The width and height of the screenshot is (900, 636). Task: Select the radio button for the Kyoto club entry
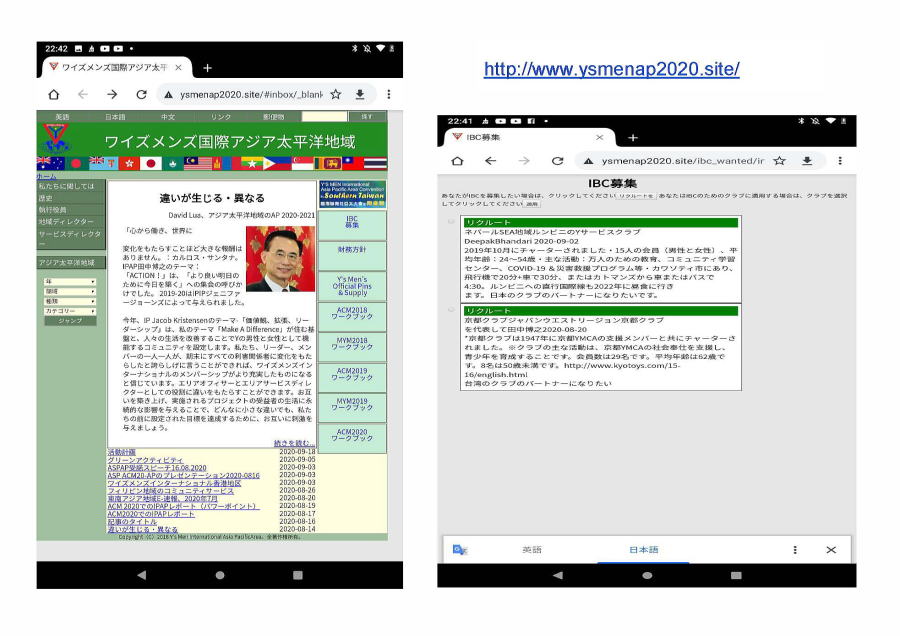451,310
